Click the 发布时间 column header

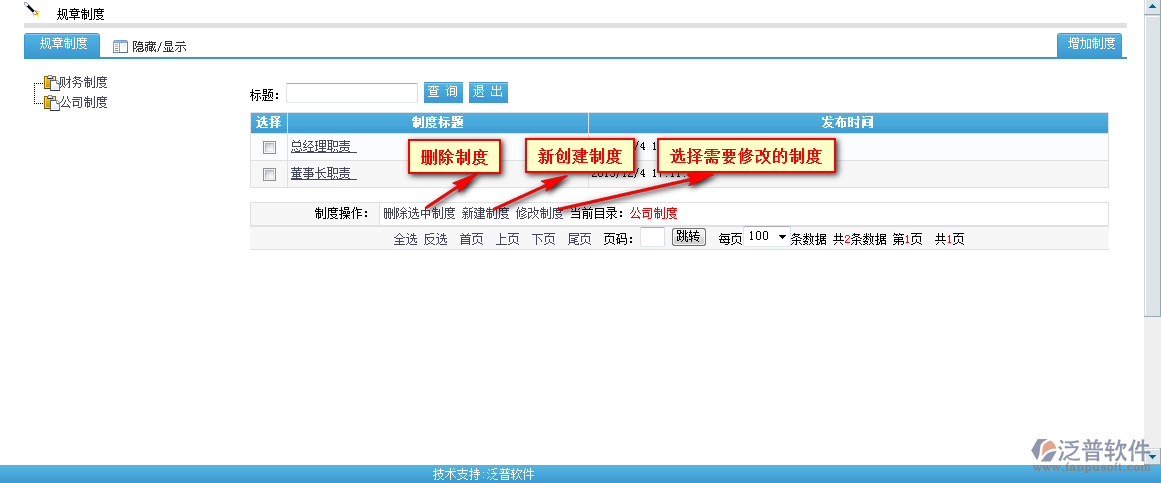click(x=848, y=122)
